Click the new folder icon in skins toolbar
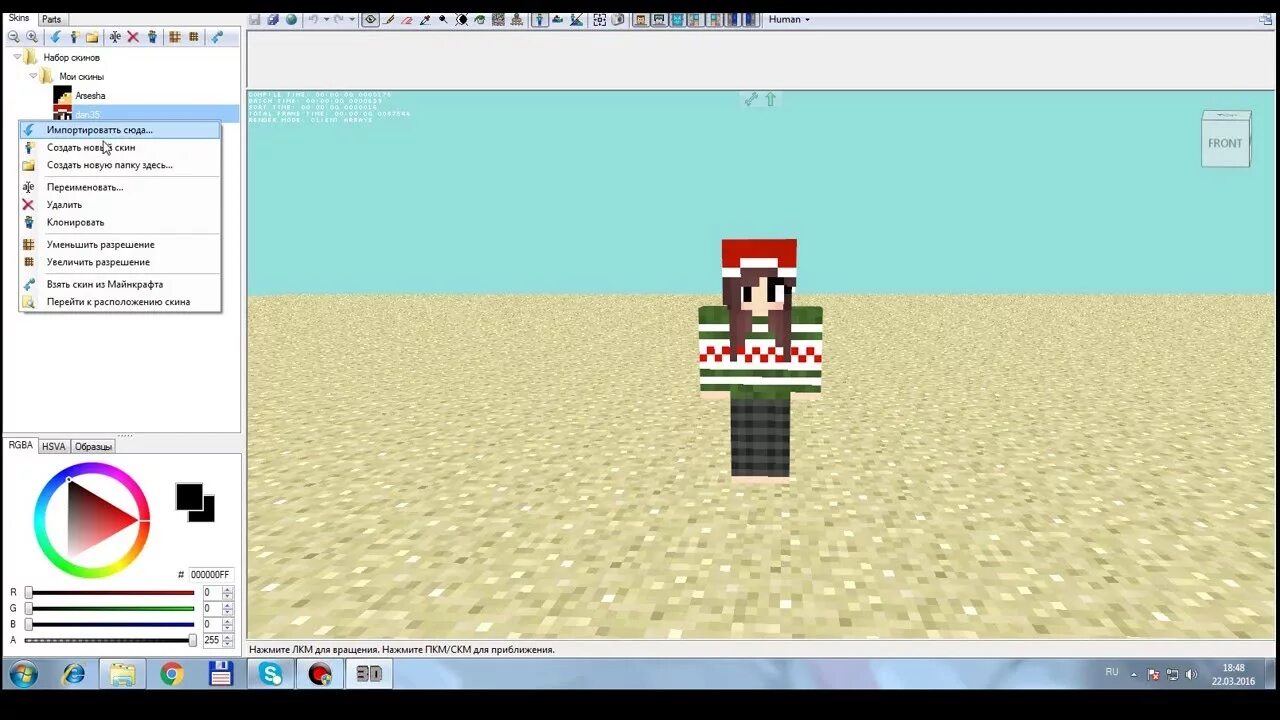 [x=92, y=37]
